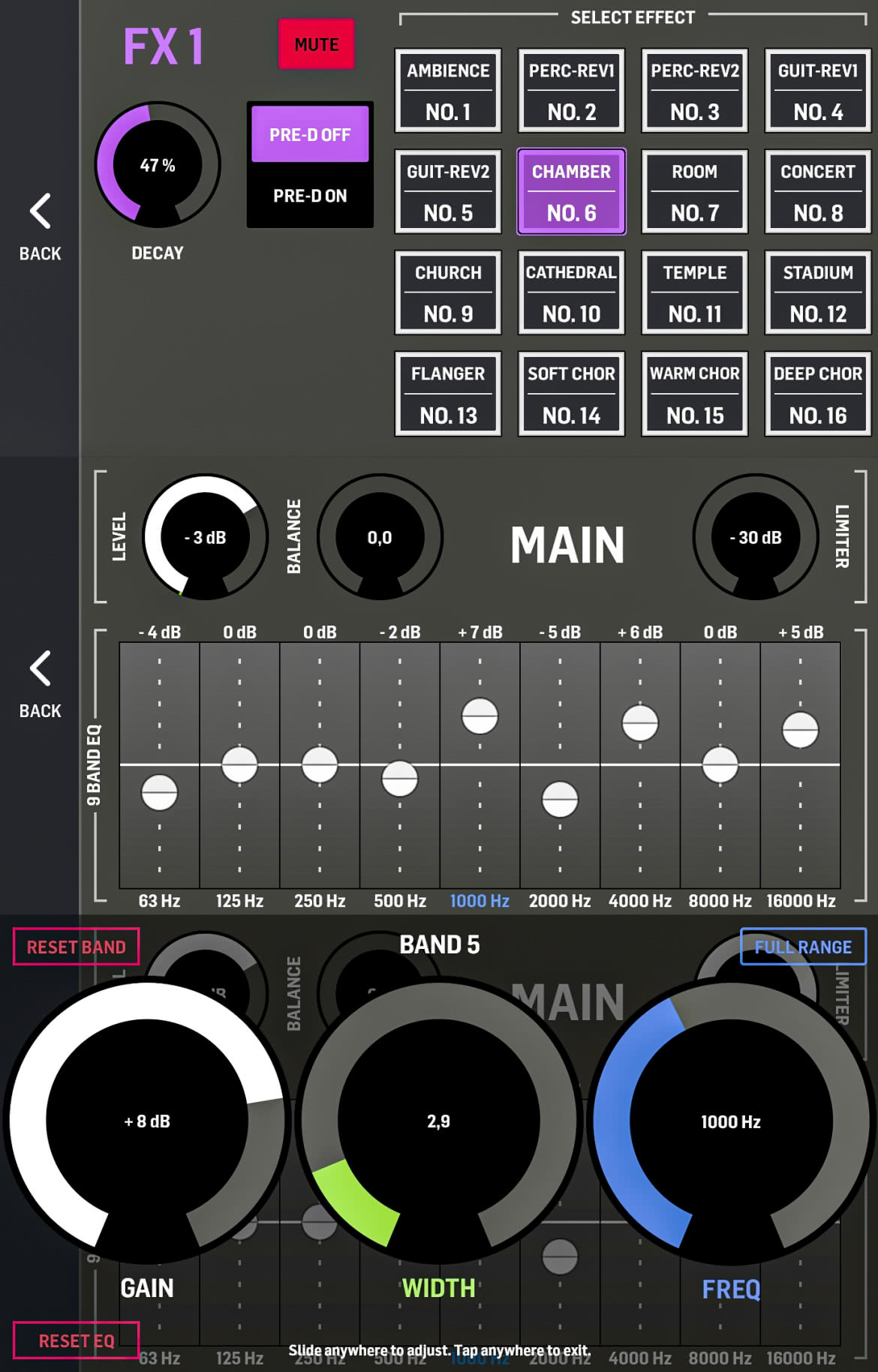The image size is (878, 1372).
Task: Go back from the FX 1 panel
Action: click(40, 227)
